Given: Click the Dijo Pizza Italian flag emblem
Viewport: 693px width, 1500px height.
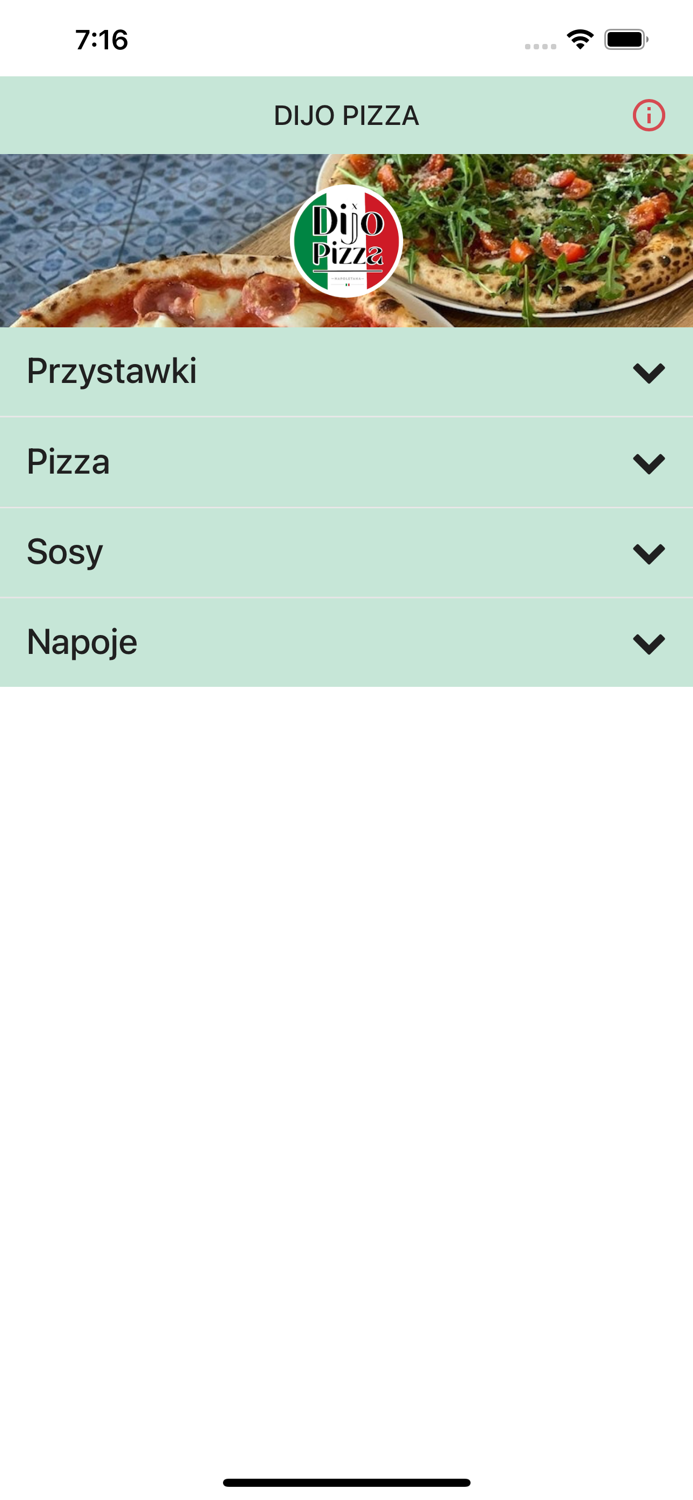Looking at the screenshot, I should (x=347, y=242).
